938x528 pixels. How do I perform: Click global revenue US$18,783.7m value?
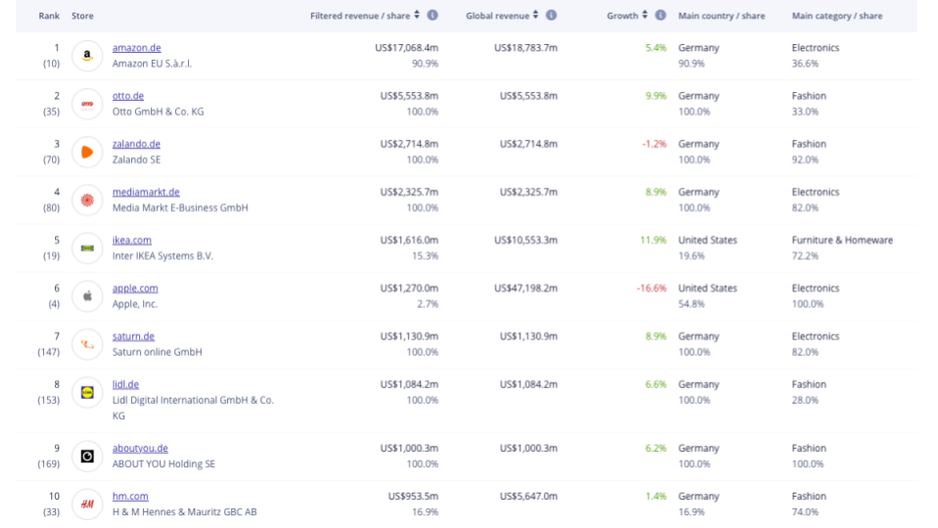tap(526, 48)
